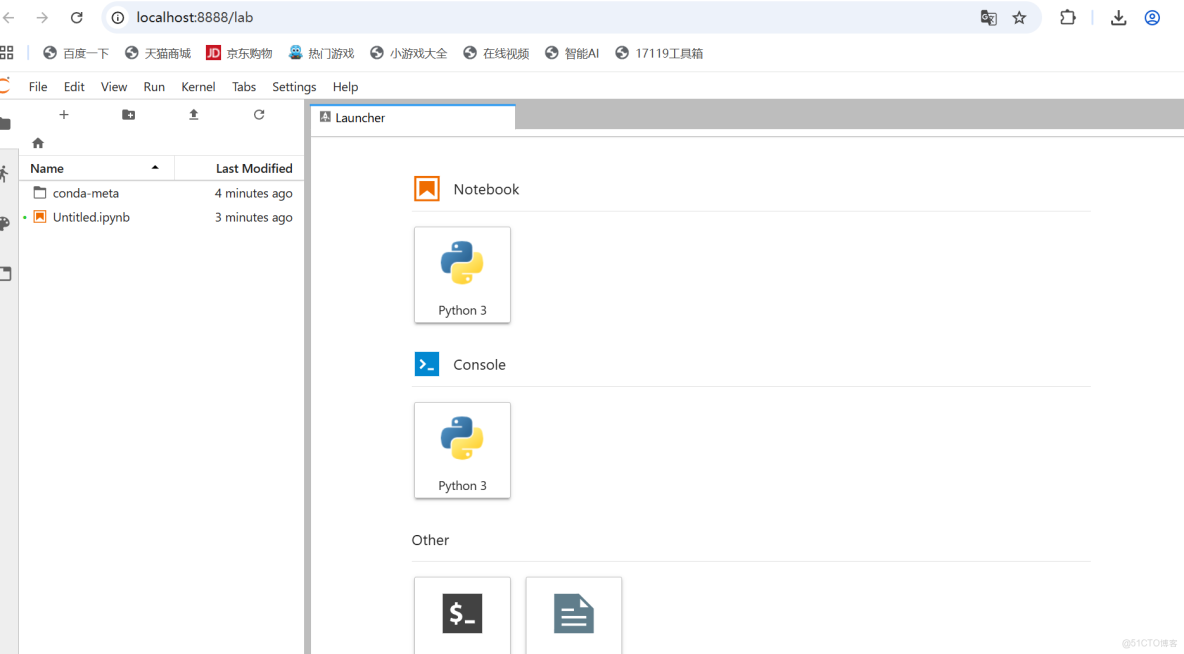
Task: Open the 京东购物 bookmark
Action: pyautogui.click(x=239, y=53)
